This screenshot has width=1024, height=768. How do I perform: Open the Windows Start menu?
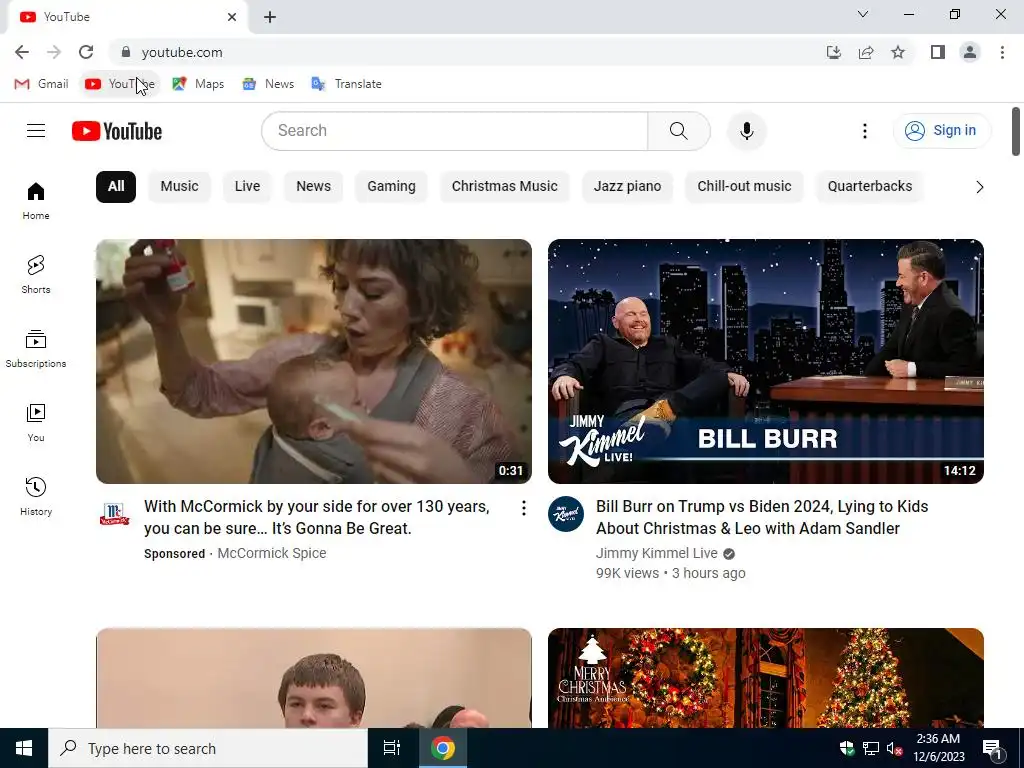[x=24, y=748]
